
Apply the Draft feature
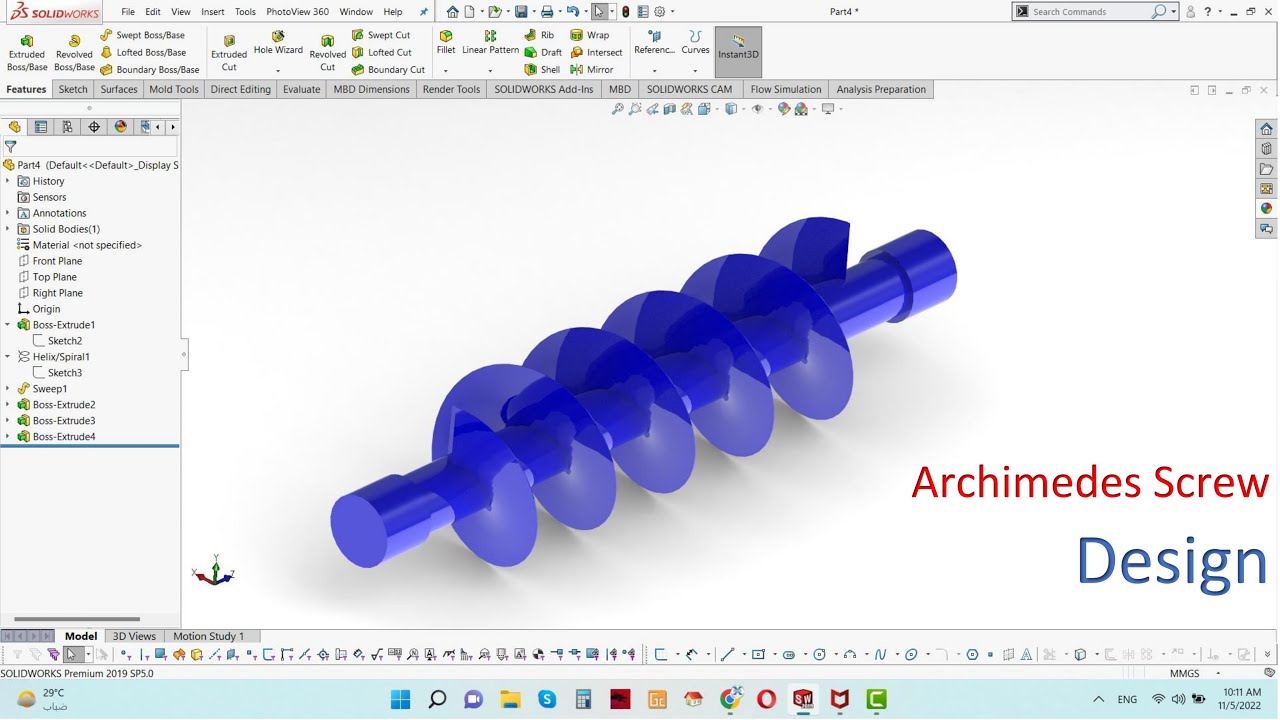pyautogui.click(x=543, y=52)
